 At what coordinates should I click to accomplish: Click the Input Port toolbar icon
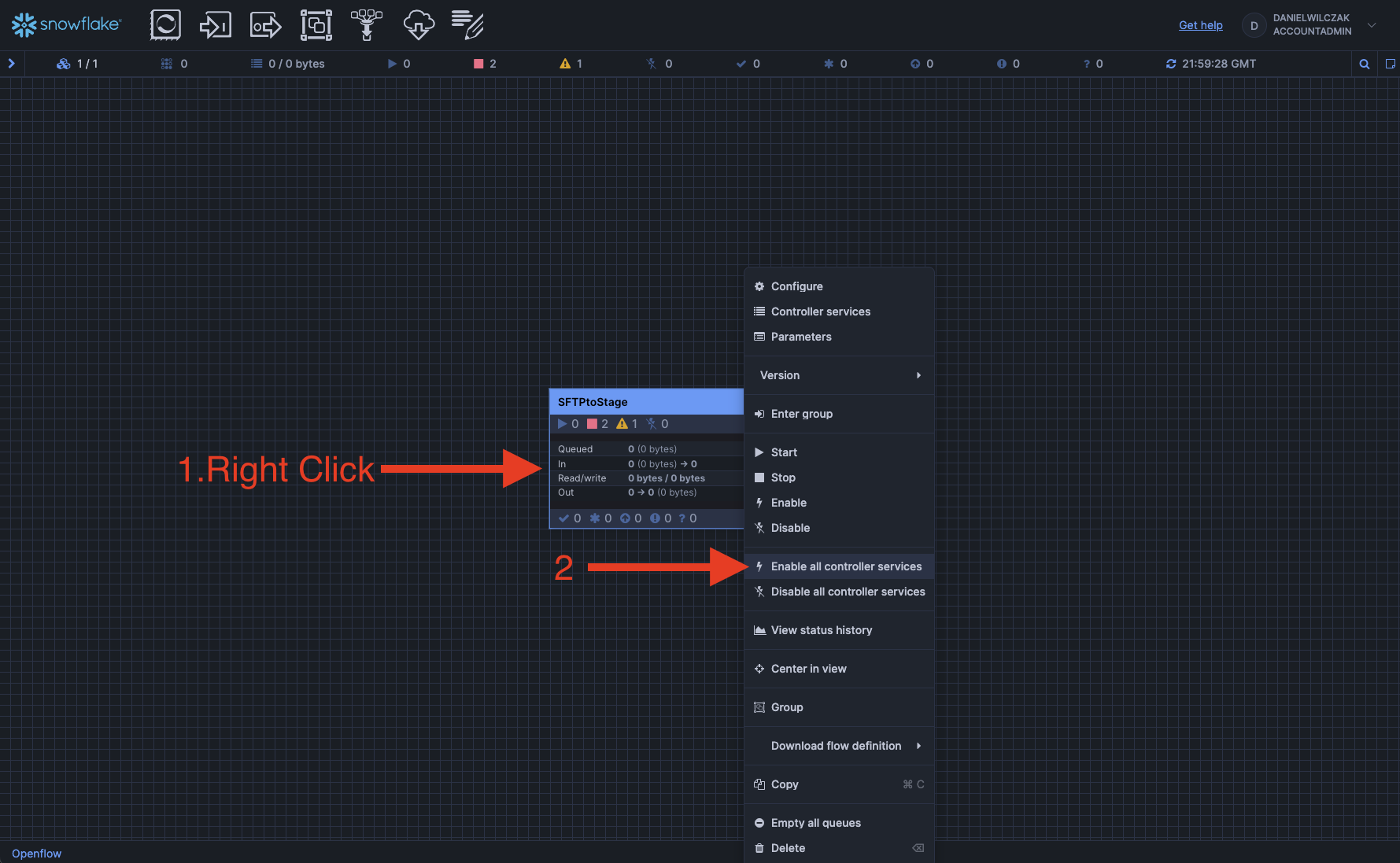(215, 25)
